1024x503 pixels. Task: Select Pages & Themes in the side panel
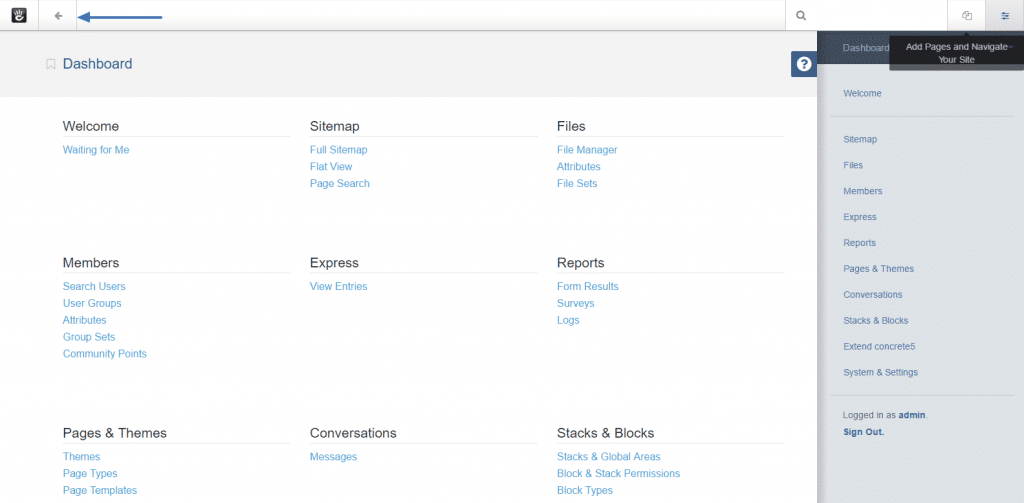point(878,269)
